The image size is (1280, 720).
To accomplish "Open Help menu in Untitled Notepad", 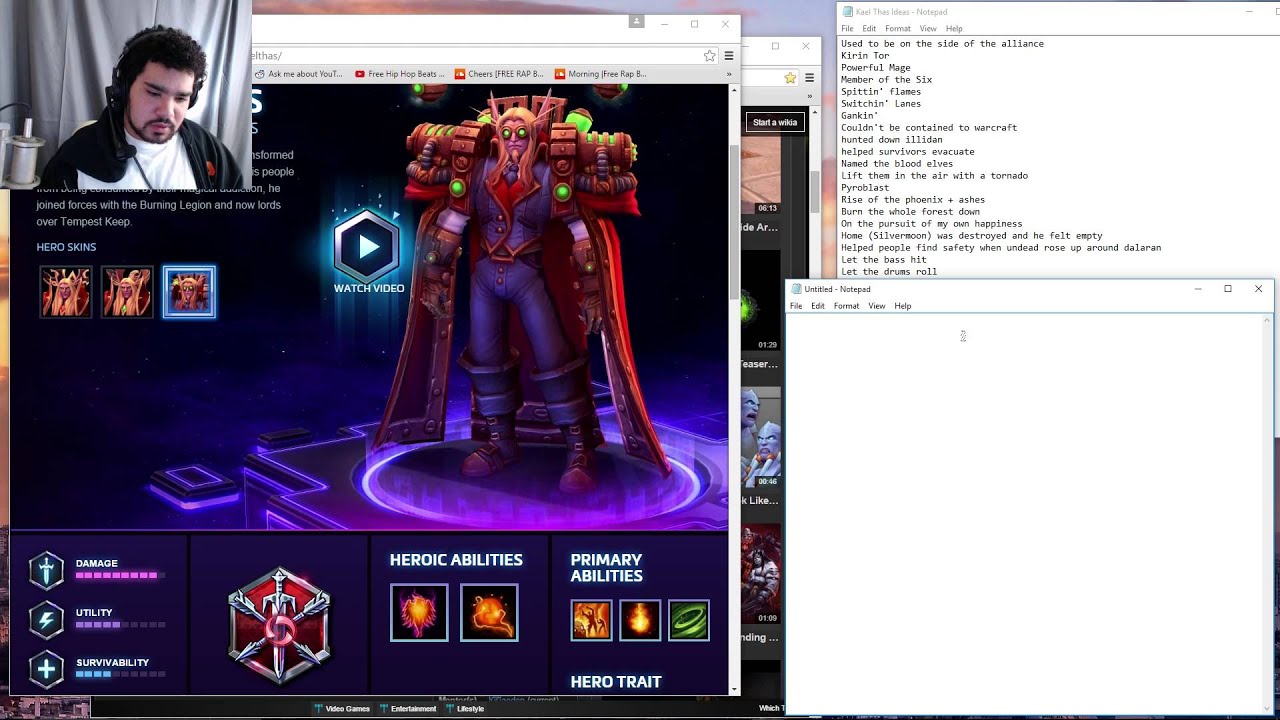I will click(903, 306).
